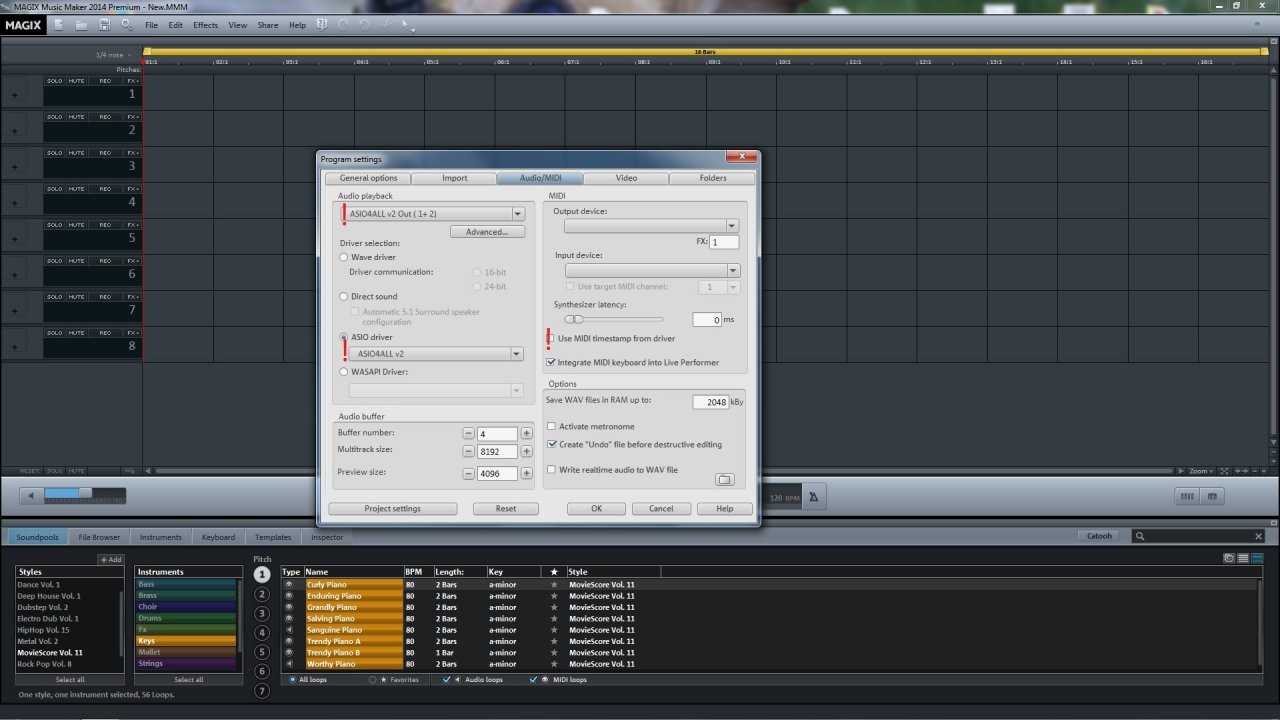Click the volume slider near transport
The image size is (1280, 720).
click(84, 495)
